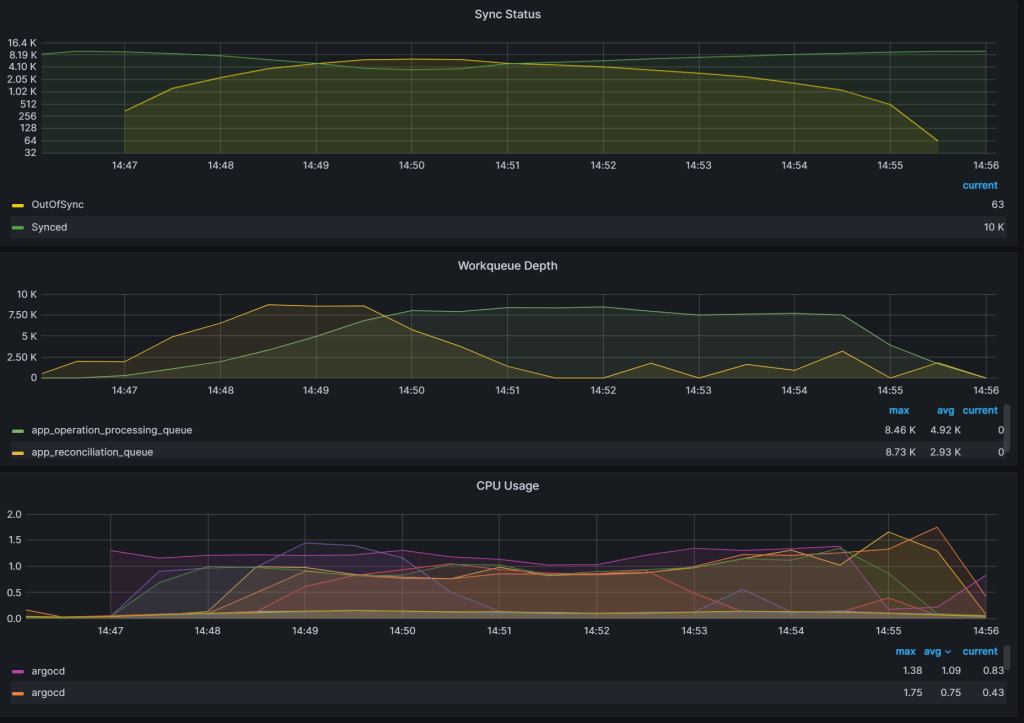Screen dimensions: 1024x723
Task: Sort Workqueue Depth legend by max column
Action: click(899, 410)
